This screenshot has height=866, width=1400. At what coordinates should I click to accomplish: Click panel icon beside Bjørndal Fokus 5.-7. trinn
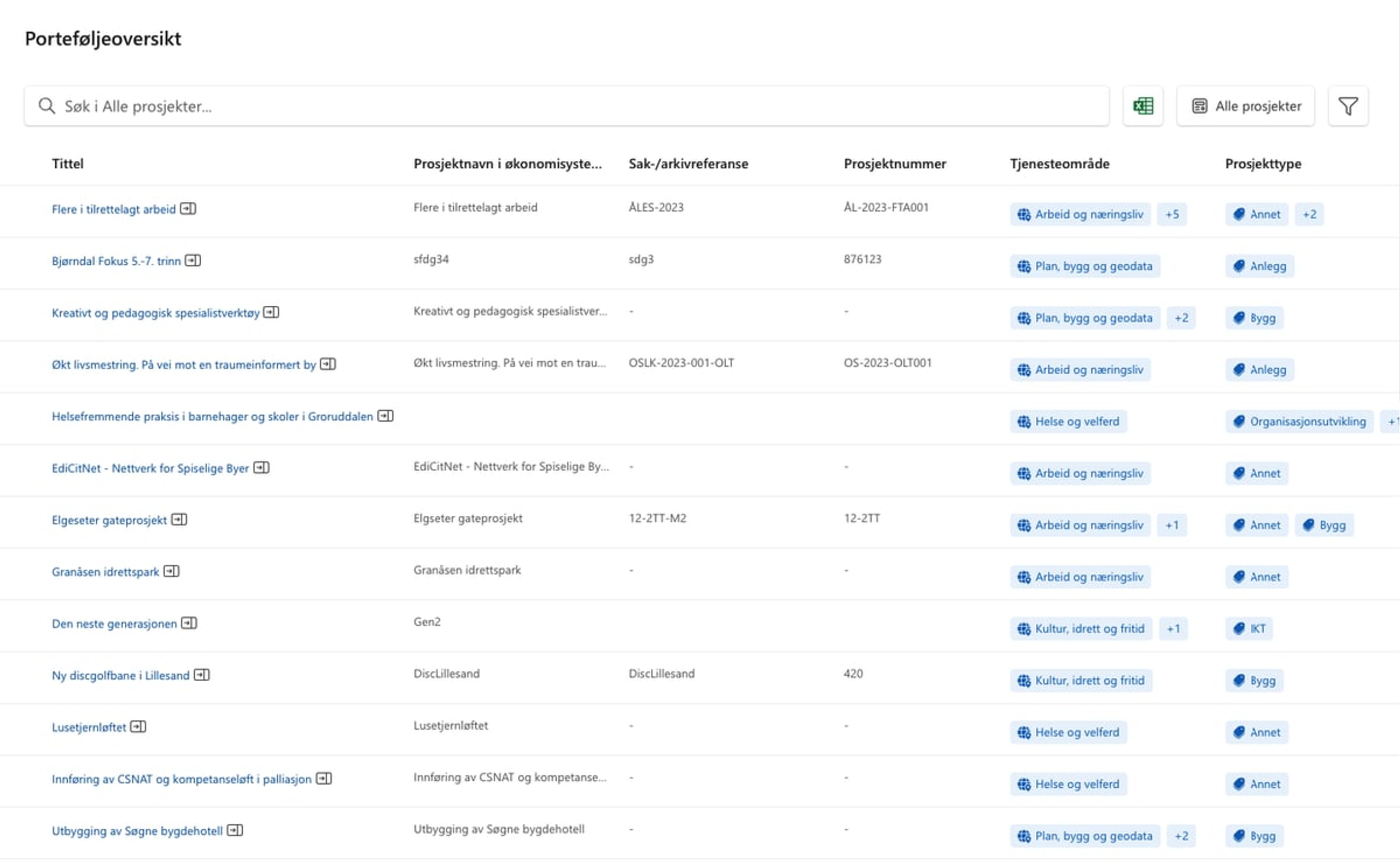(193, 260)
